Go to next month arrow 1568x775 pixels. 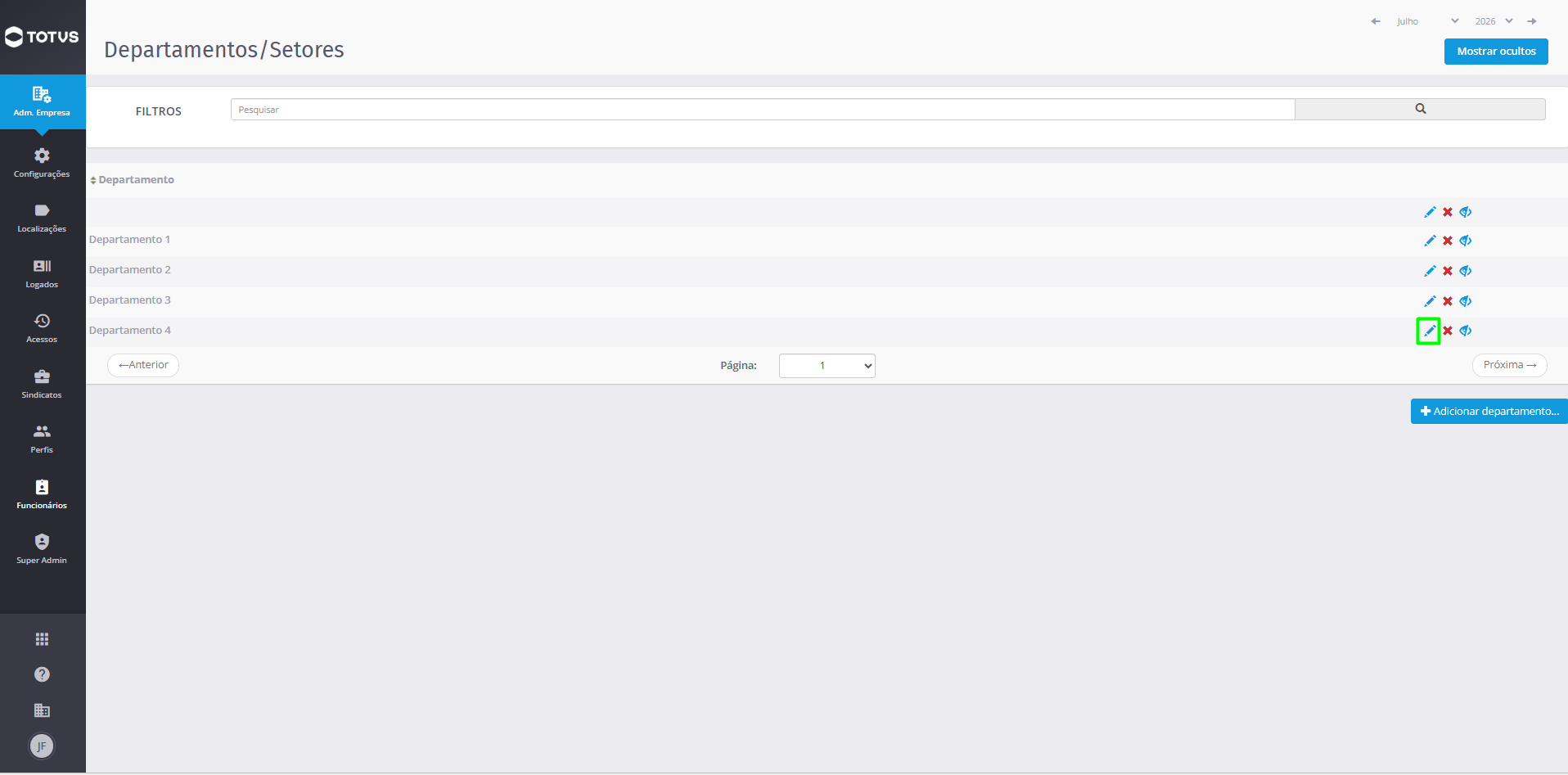pos(1532,21)
